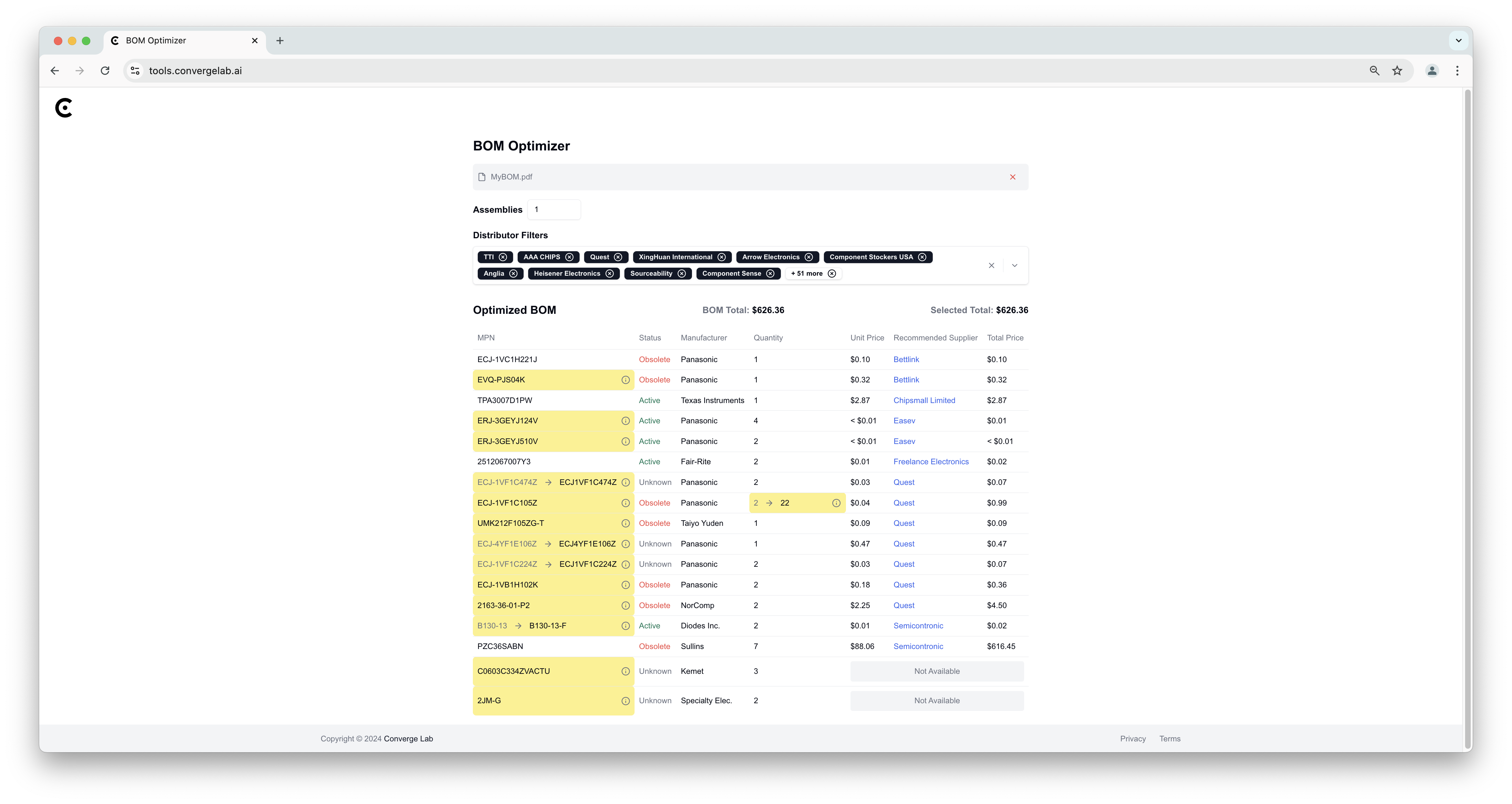Screen dimensions: 1512x804
Task: Open the zoom magnifier in address bar
Action: [1374, 70]
